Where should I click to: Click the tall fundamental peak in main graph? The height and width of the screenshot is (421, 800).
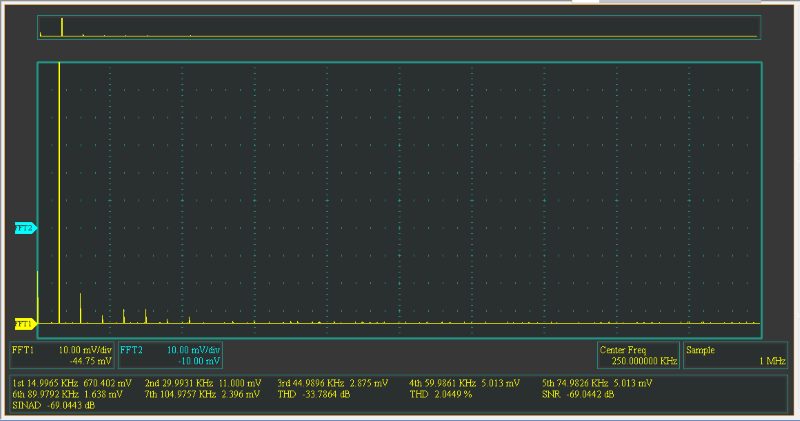60,190
